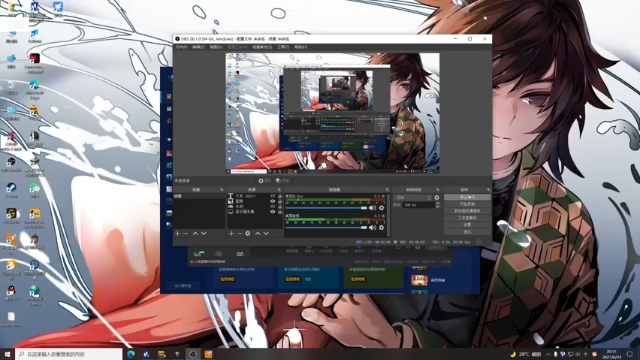Click the Properties gear button above the docks

point(264,180)
